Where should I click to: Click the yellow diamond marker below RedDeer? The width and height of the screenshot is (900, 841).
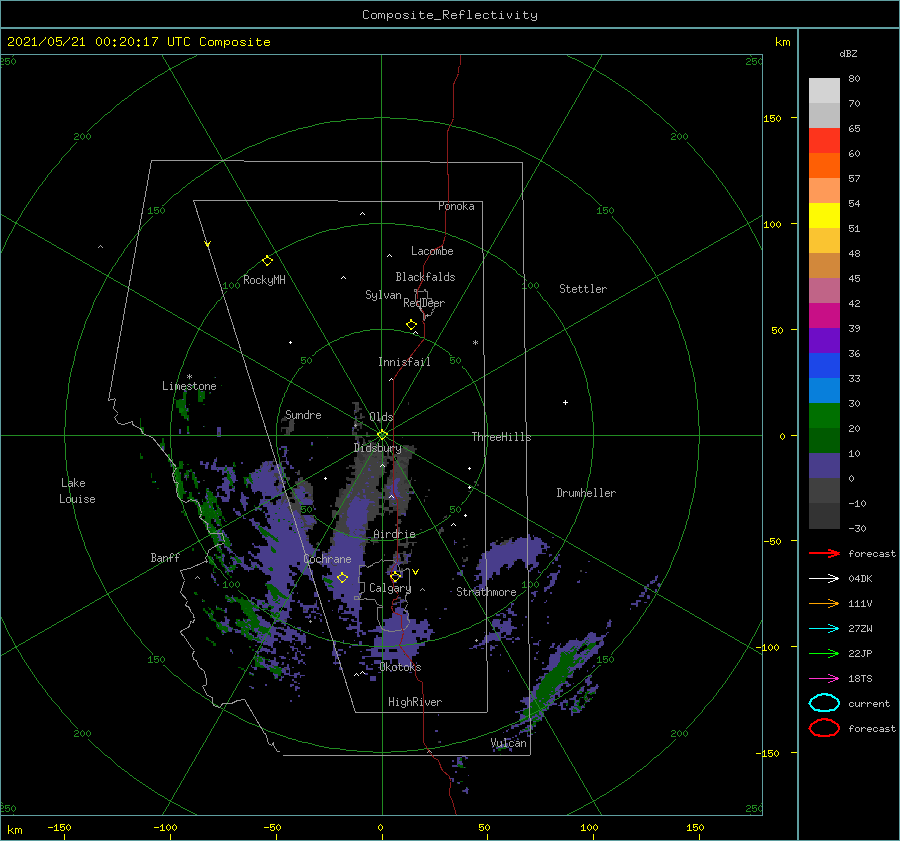click(x=412, y=324)
